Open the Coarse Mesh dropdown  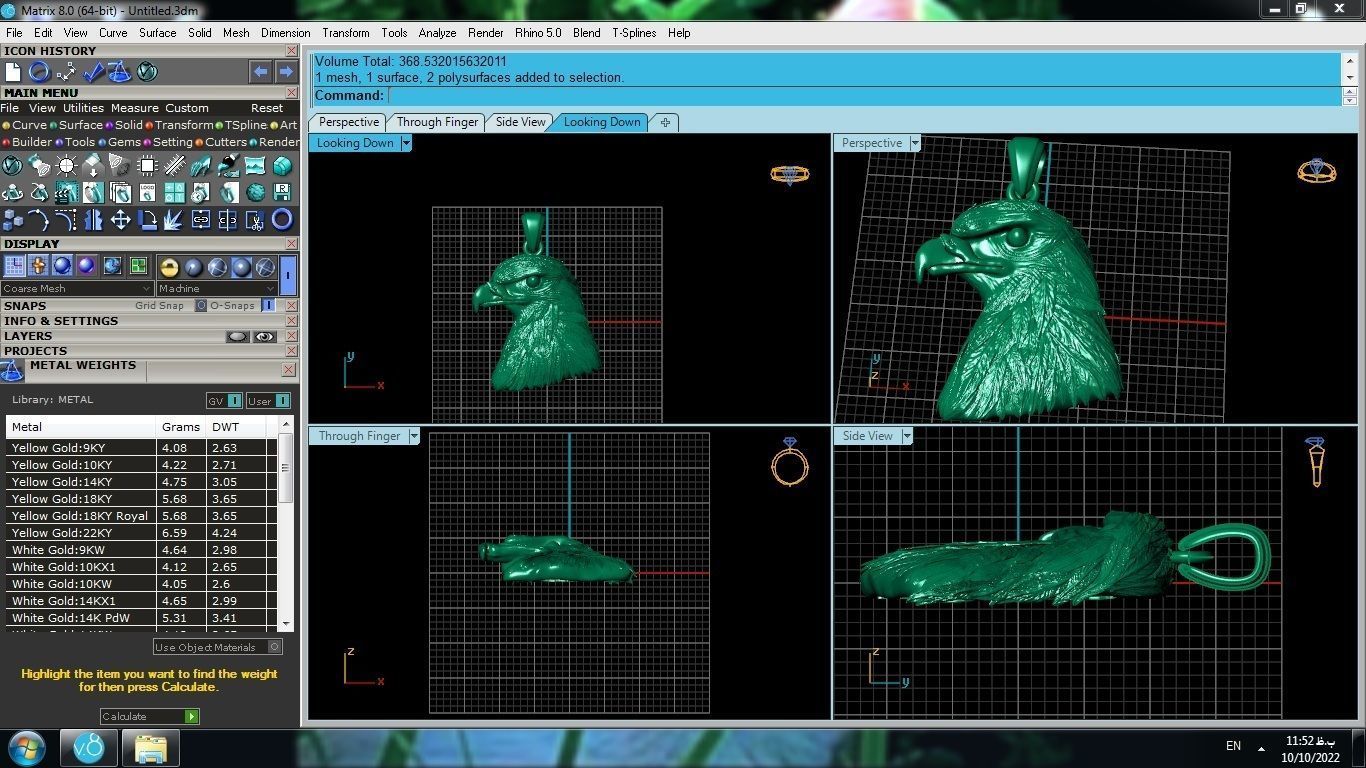[77, 289]
